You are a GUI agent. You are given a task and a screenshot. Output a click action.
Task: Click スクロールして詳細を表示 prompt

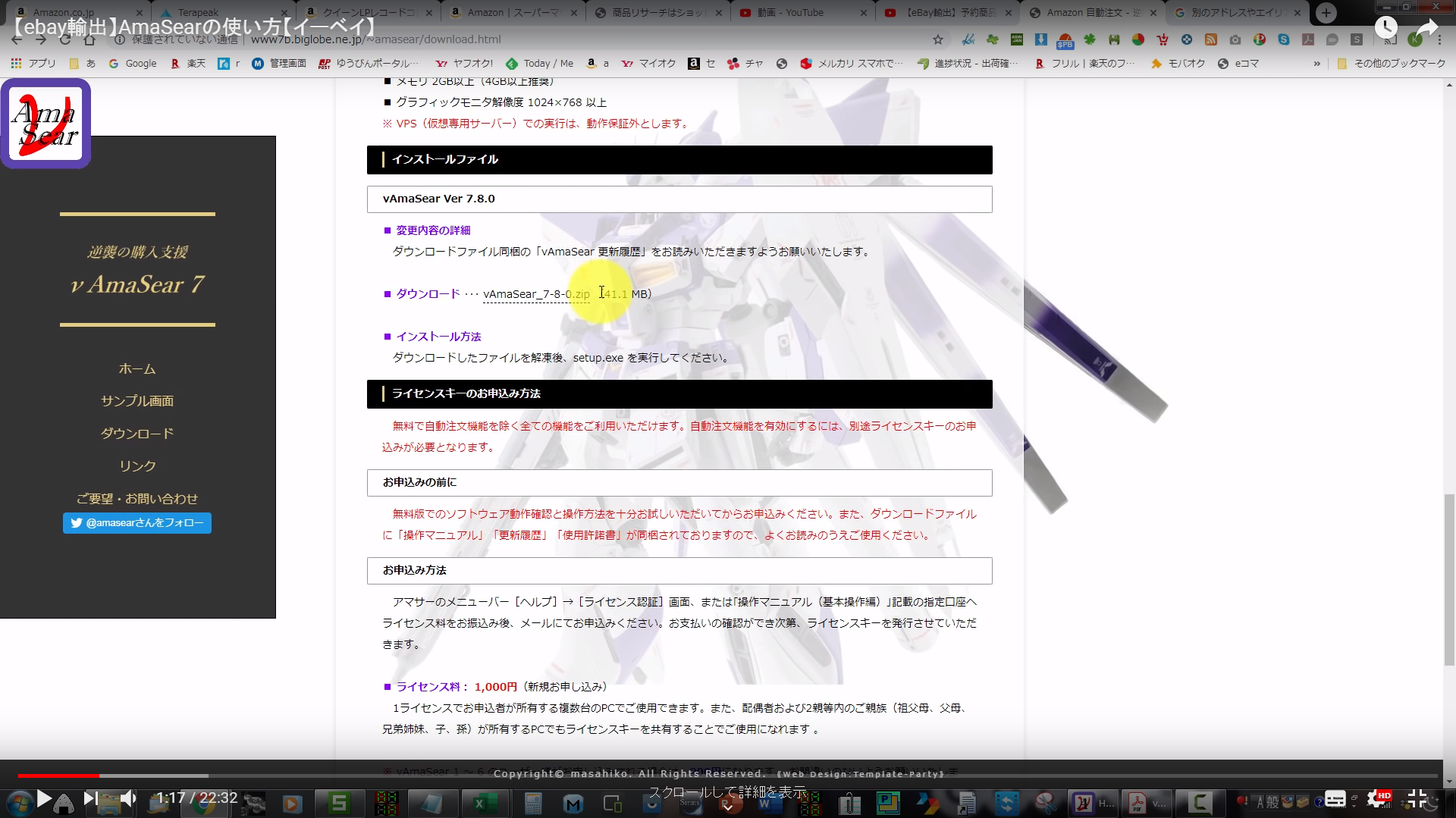pos(727,792)
